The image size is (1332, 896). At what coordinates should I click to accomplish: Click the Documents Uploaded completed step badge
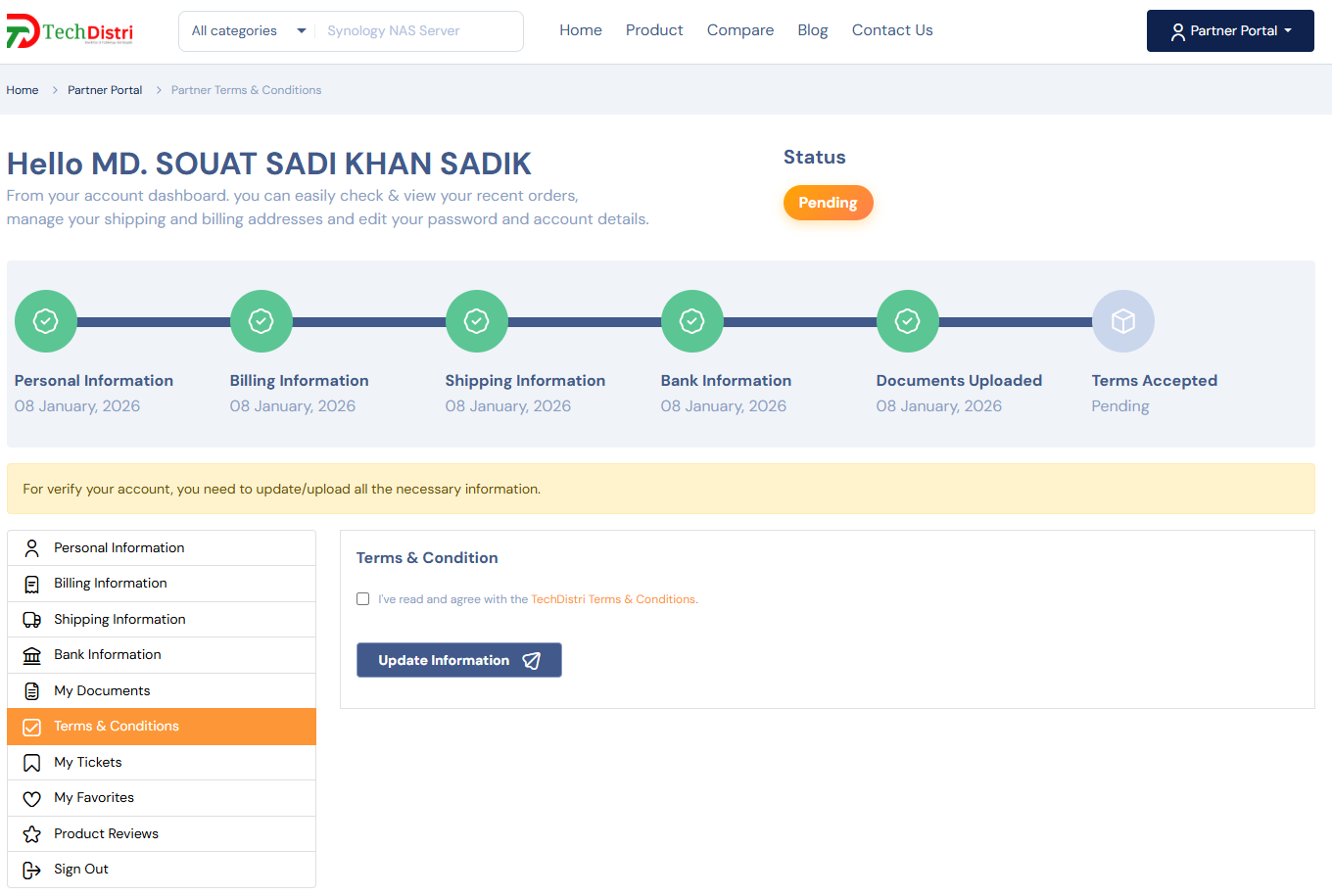coord(907,321)
